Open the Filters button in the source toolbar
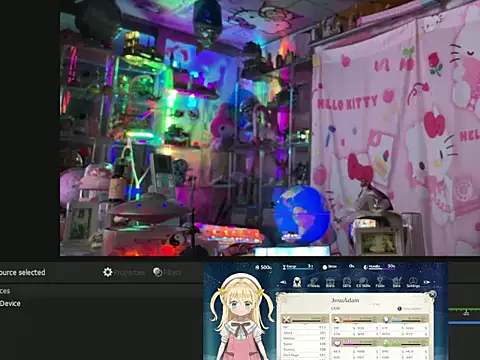The image size is (480, 360). [167, 272]
